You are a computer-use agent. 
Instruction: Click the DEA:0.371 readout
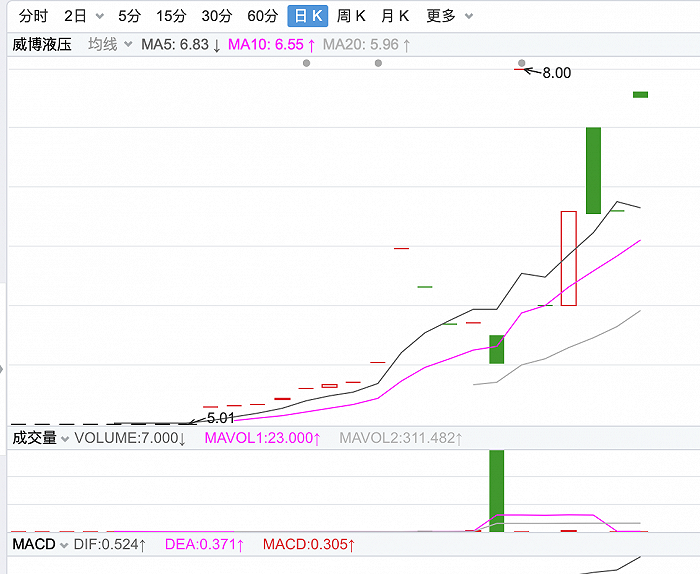[x=204, y=545]
